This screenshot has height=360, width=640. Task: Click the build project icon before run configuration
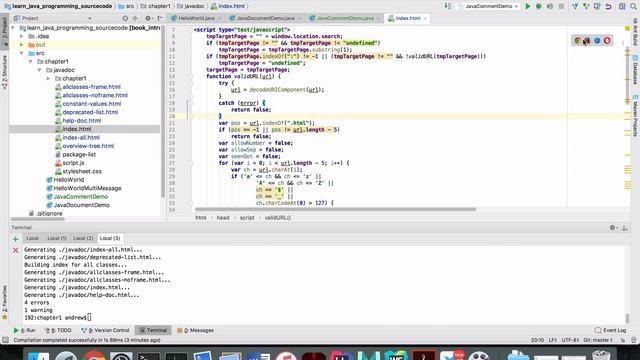pyautogui.click(x=448, y=6)
